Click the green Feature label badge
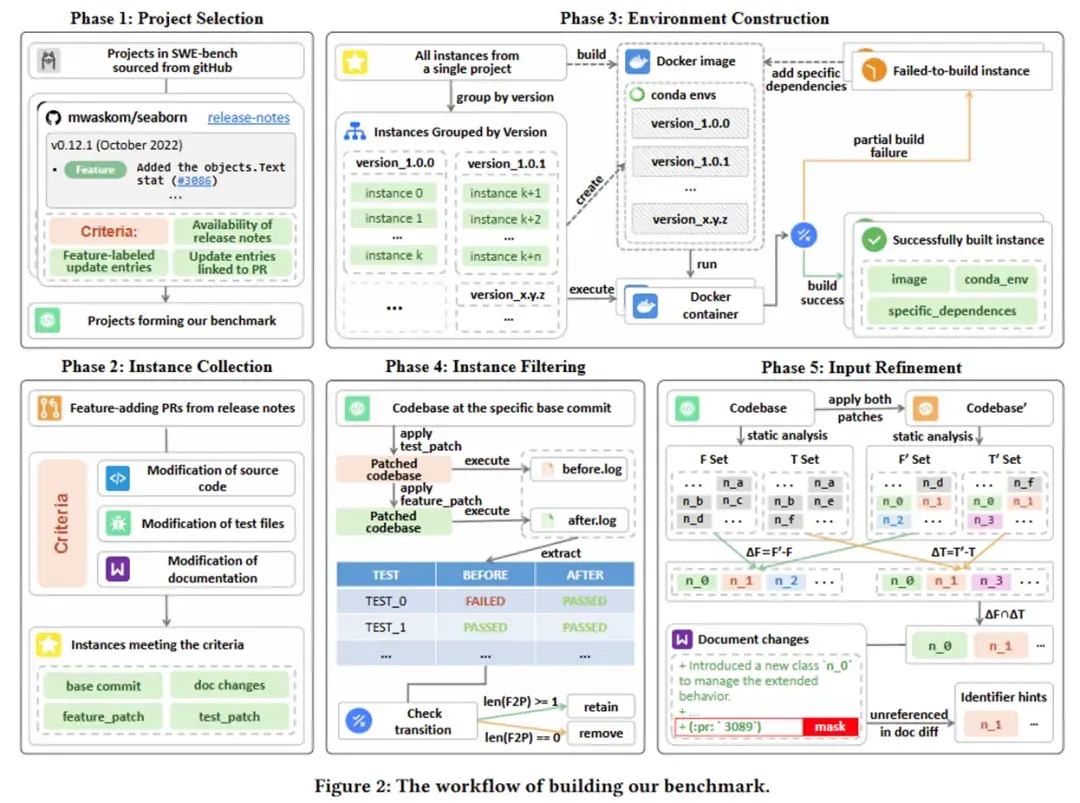The height and width of the screenshot is (803, 1080). [95, 170]
